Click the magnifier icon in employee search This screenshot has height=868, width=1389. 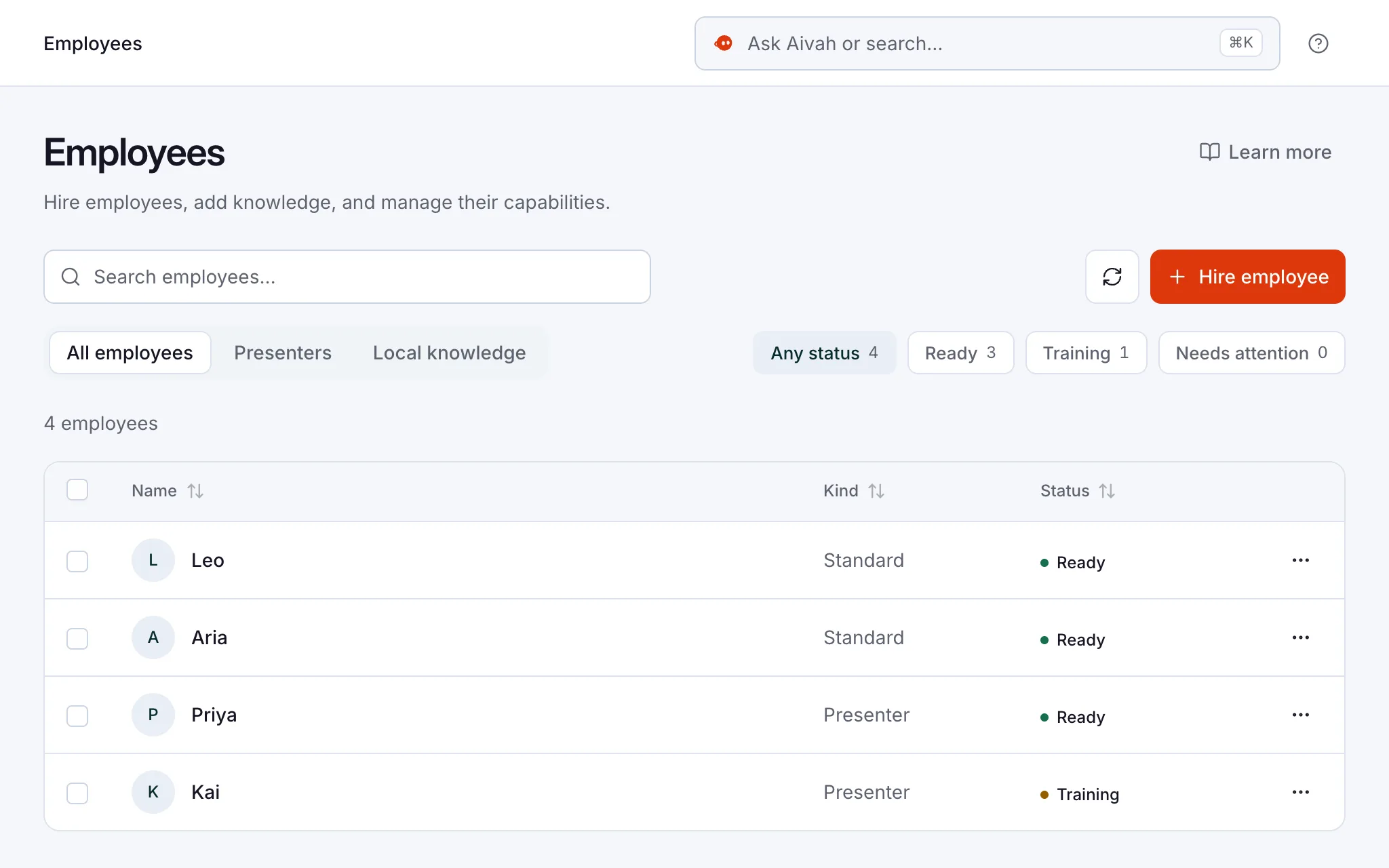click(x=71, y=277)
